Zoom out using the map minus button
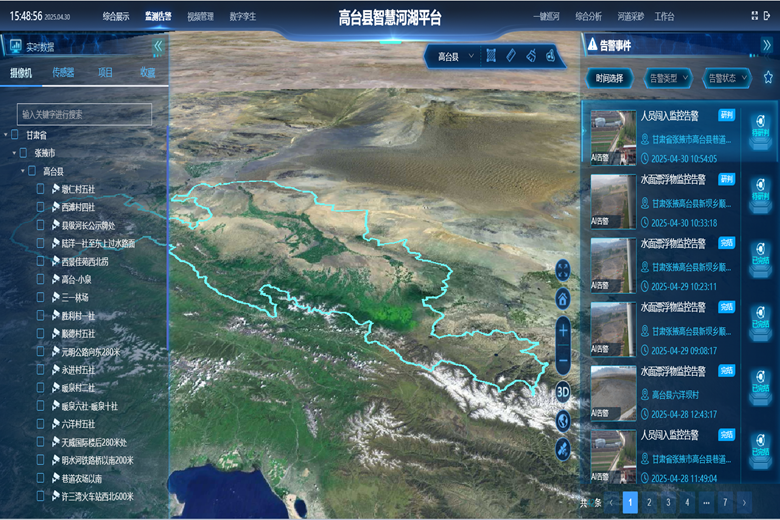This screenshot has width=780, height=520. (563, 359)
